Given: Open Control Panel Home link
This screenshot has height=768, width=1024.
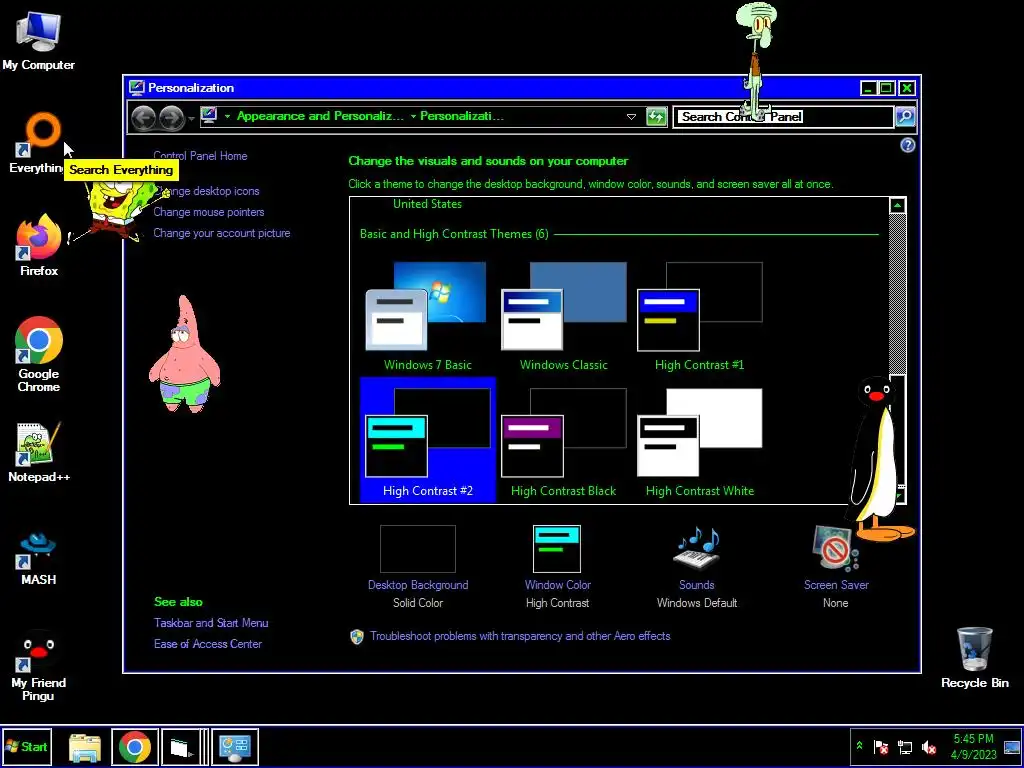Looking at the screenshot, I should (200, 156).
